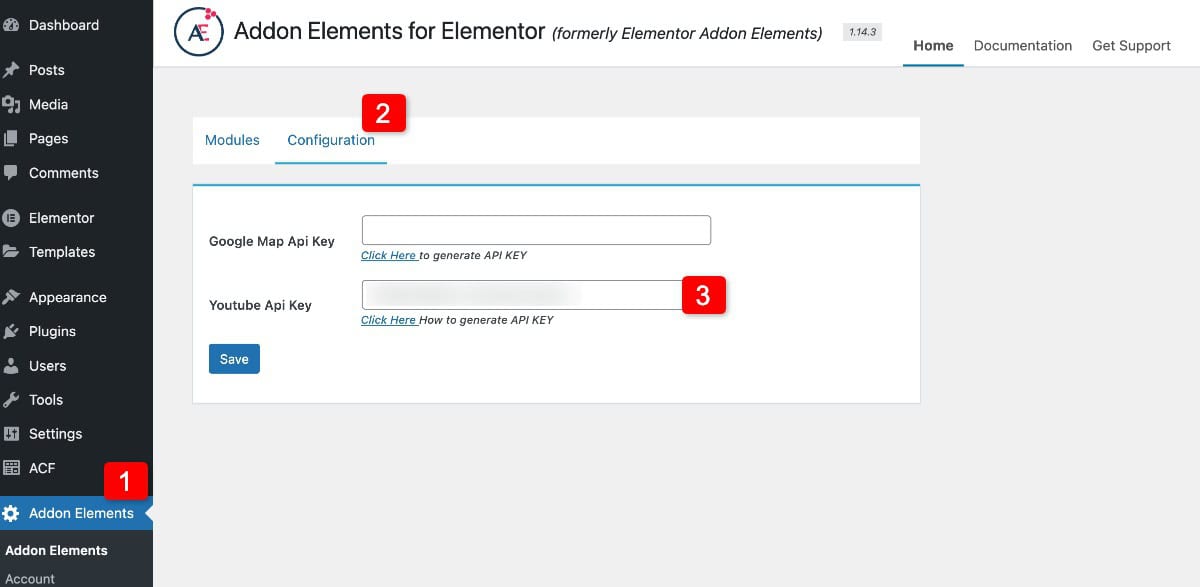This screenshot has height=587, width=1200.
Task: Click the Addon Elements gear icon
Action: (x=11, y=513)
